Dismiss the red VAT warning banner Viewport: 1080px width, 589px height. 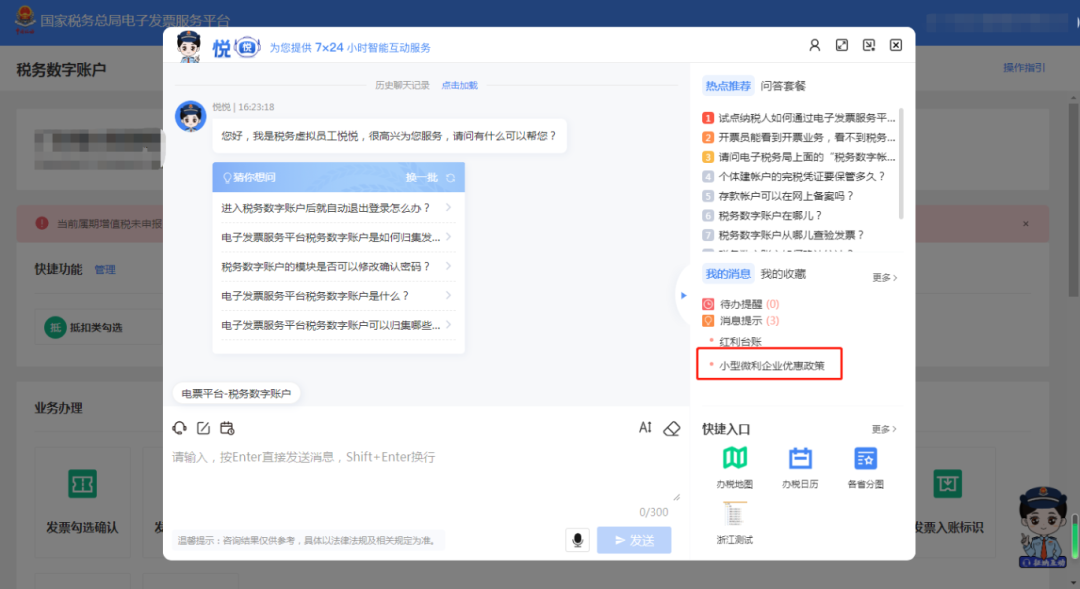pyautogui.click(x=1026, y=224)
